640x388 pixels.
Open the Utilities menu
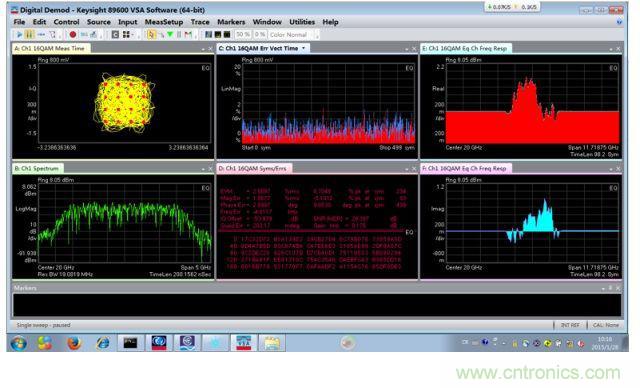click(302, 22)
